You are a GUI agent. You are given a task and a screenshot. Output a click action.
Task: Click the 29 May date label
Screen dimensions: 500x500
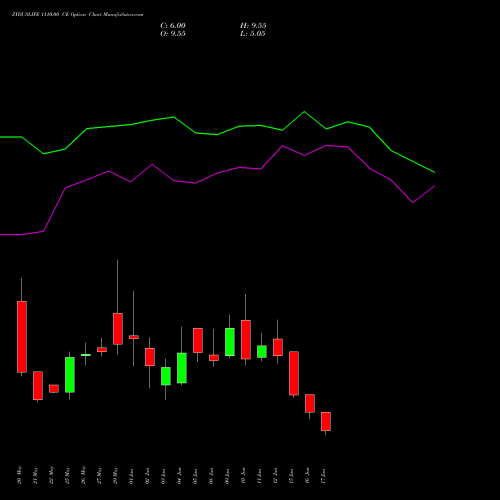click(x=116, y=475)
